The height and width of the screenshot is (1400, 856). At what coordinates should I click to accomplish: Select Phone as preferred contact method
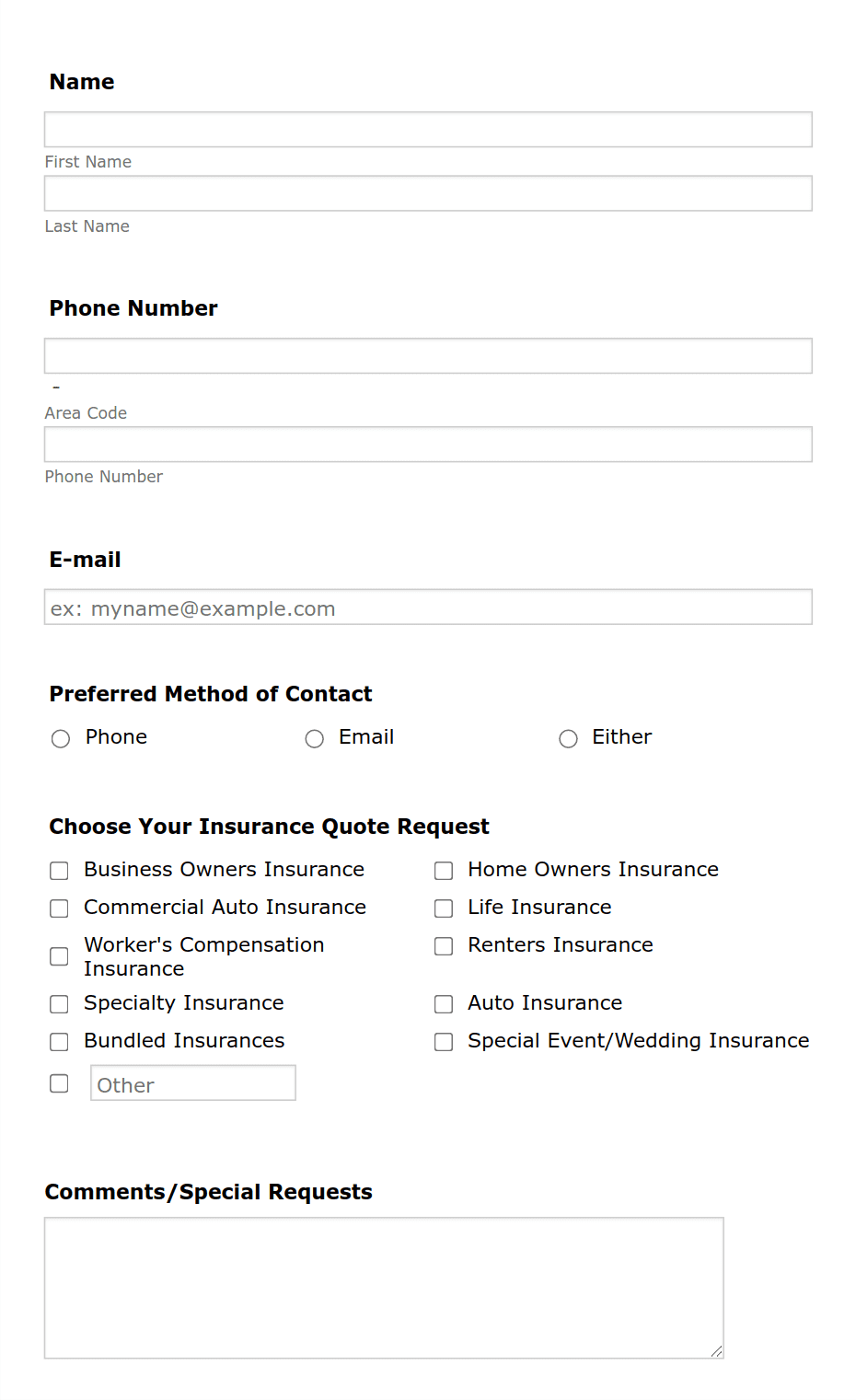click(x=60, y=738)
